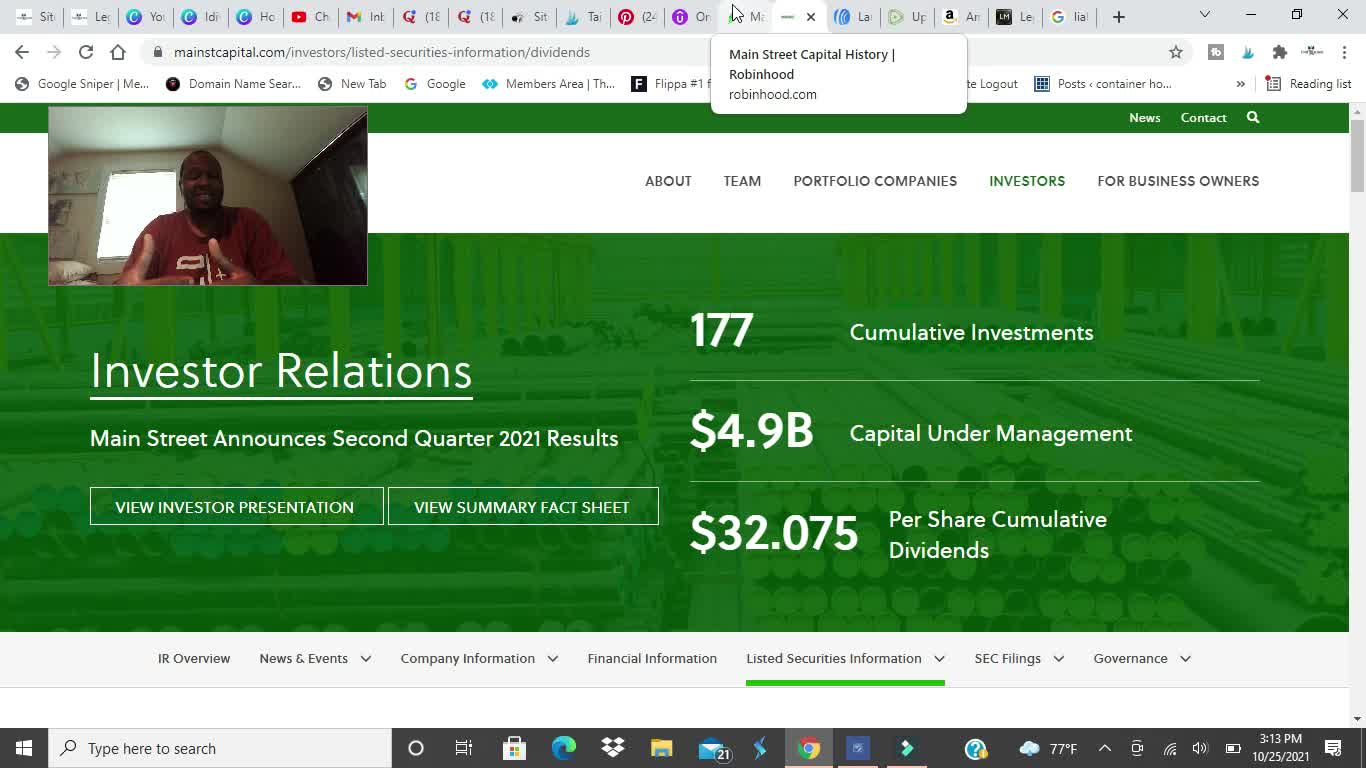
Task: Click the webcam video overlay thumbnail
Action: pyautogui.click(x=208, y=196)
